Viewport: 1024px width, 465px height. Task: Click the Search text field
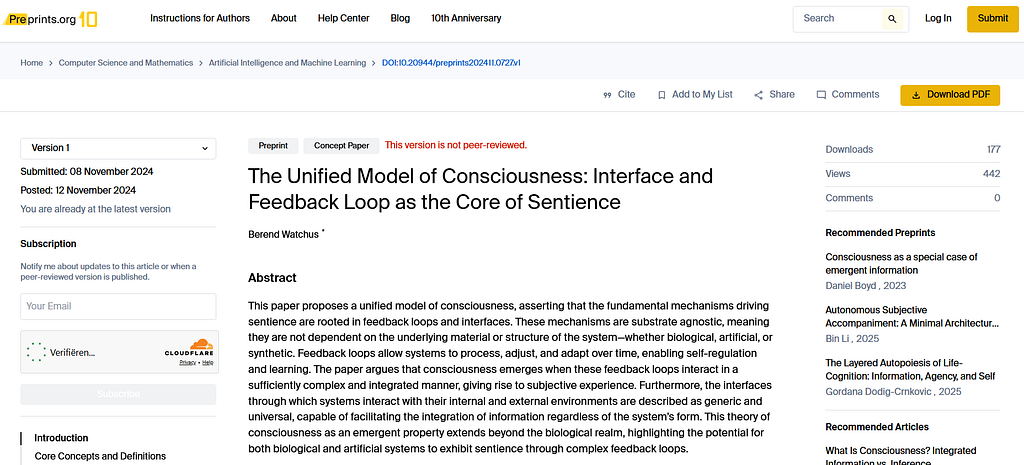click(x=839, y=19)
